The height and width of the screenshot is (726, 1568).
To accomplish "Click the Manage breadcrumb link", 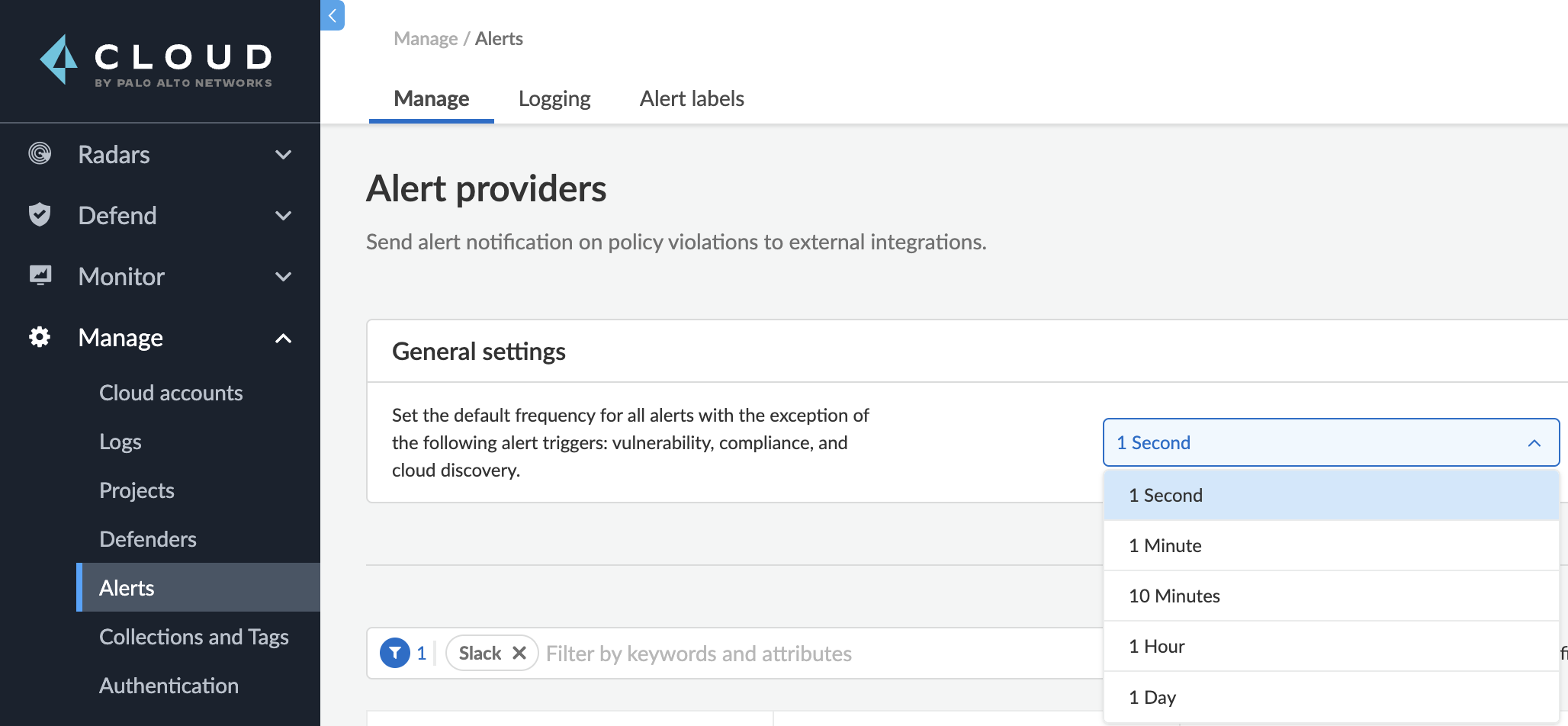I will tap(426, 39).
